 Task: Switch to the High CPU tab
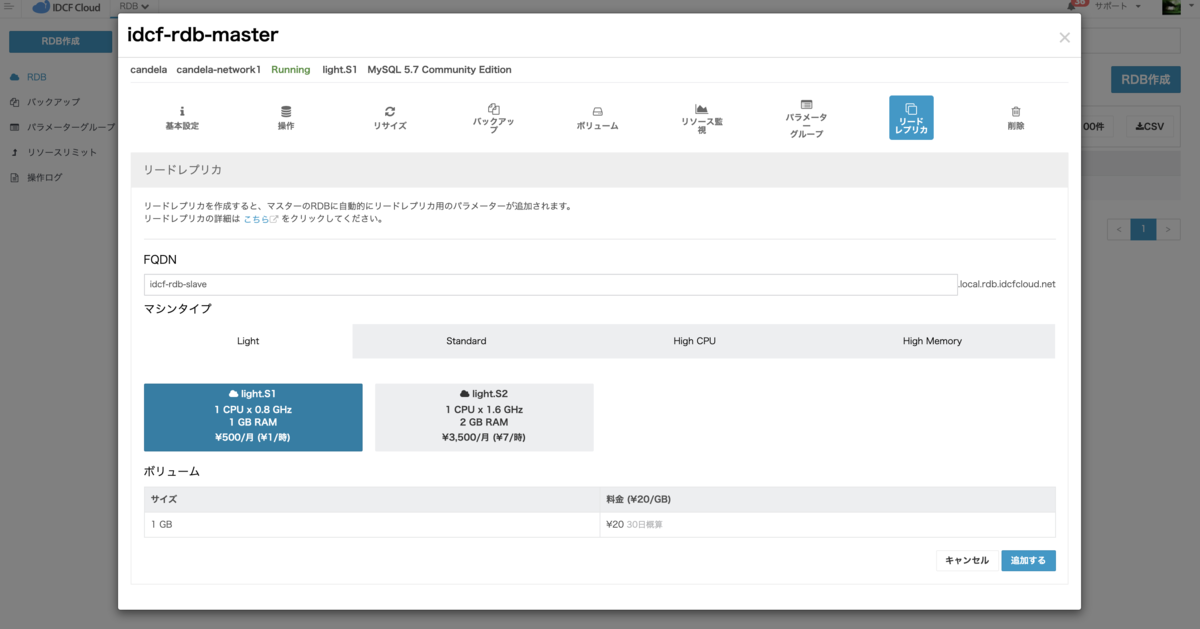pyautogui.click(x=694, y=341)
